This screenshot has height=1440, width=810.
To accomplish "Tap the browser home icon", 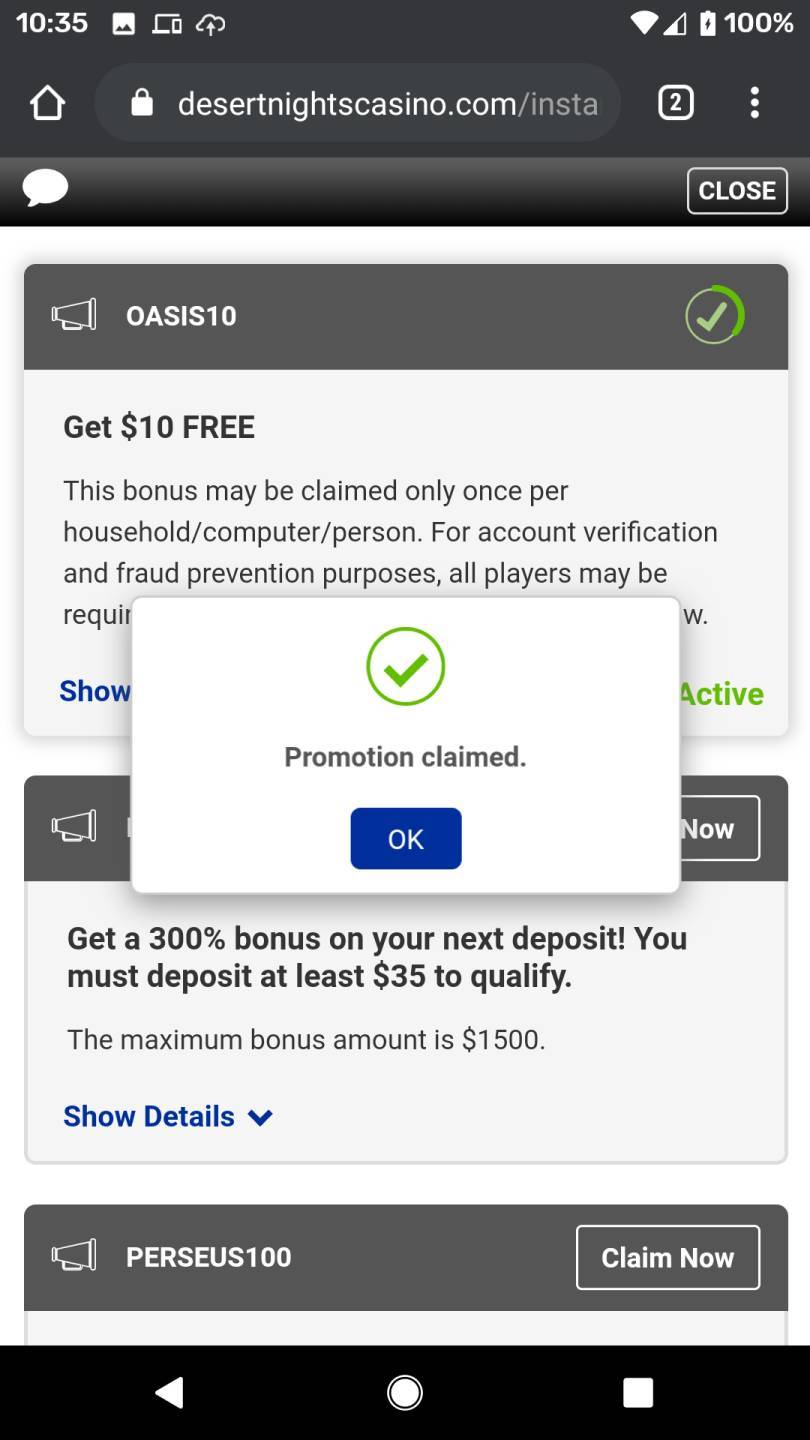I will (47, 103).
